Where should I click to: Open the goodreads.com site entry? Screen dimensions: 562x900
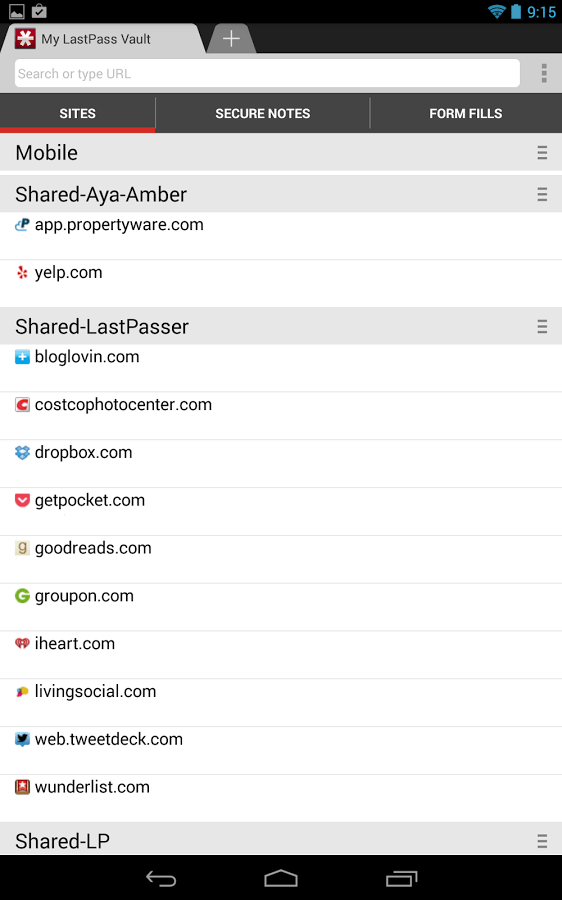281,560
